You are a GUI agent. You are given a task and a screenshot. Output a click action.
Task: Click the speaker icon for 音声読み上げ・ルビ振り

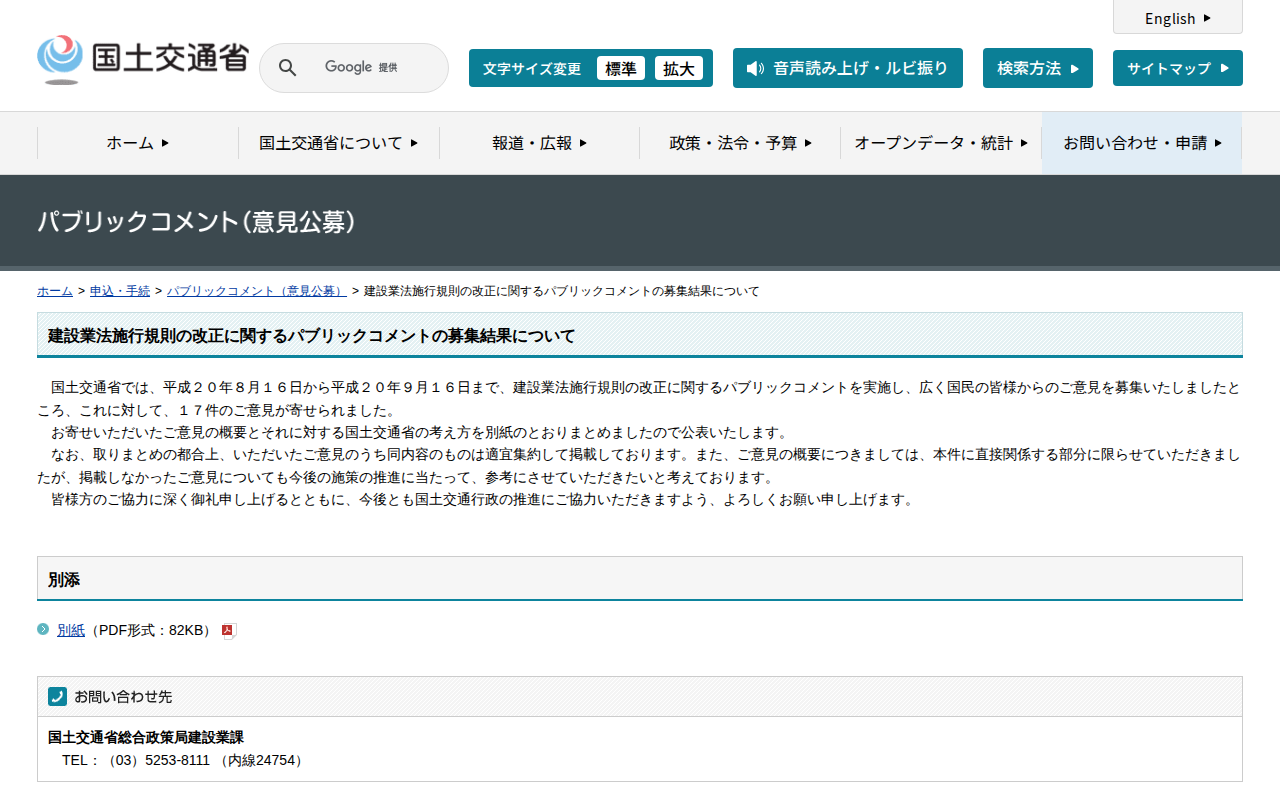coord(755,68)
